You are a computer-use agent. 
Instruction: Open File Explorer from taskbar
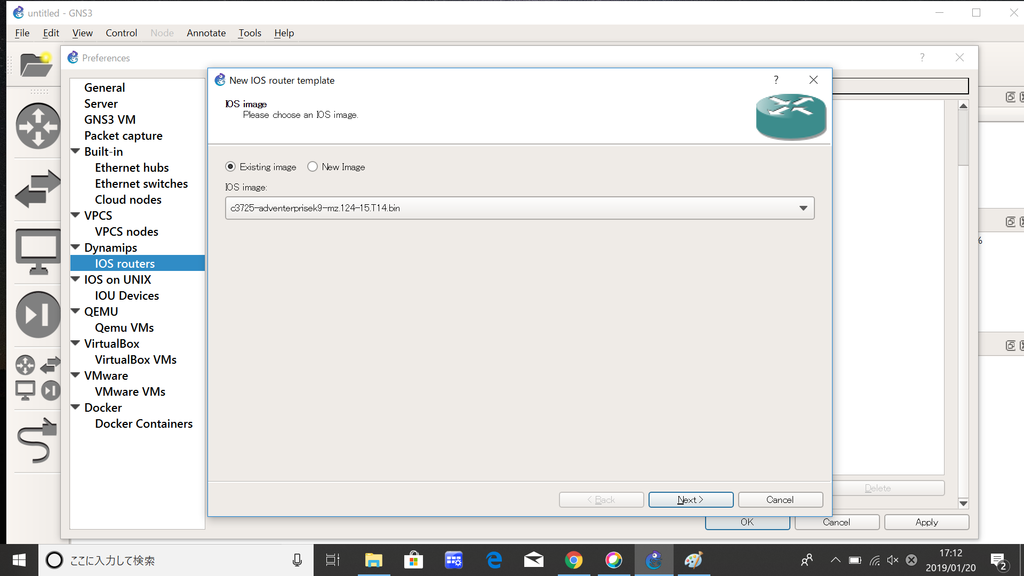tap(373, 560)
